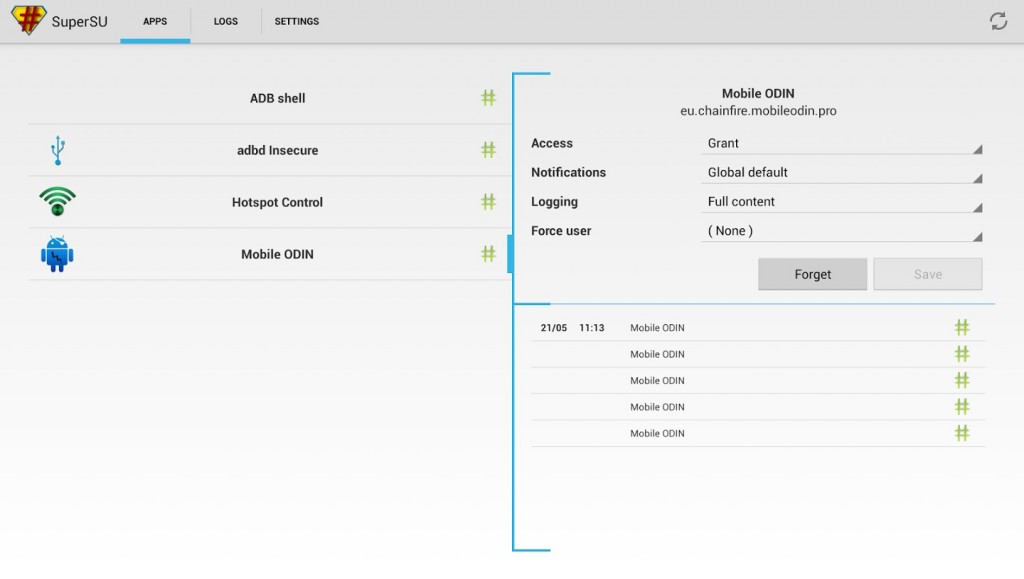Open the Notifications dropdown showing Global default
Screen dimensions: 1024x579
tap(841, 173)
